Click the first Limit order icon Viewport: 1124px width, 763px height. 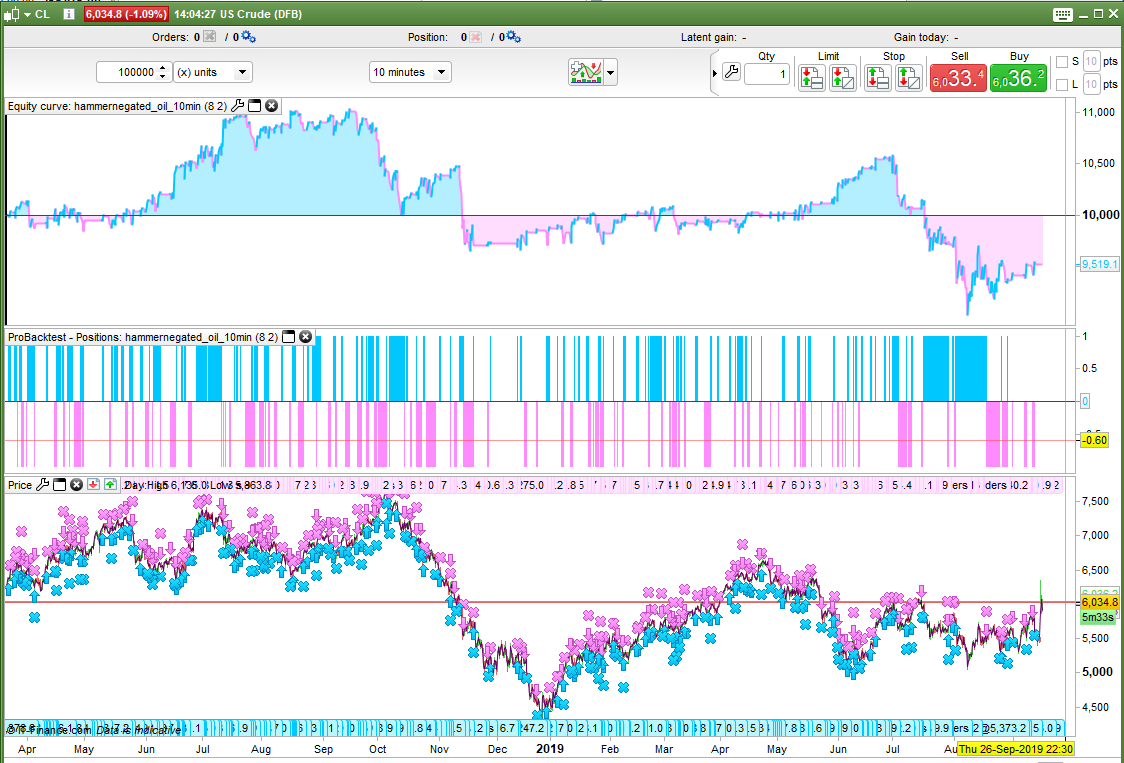coord(812,78)
